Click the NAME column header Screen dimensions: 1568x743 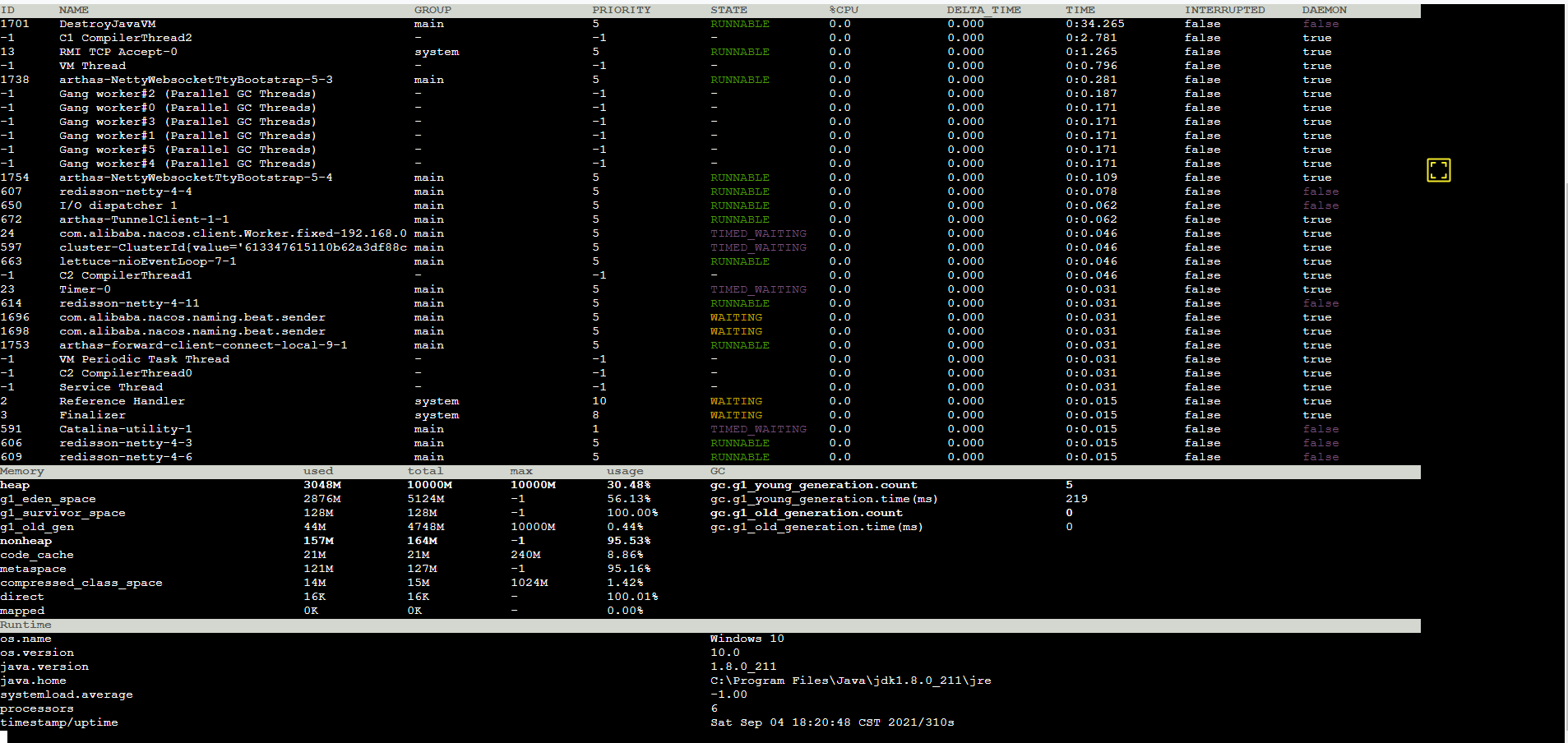click(73, 10)
